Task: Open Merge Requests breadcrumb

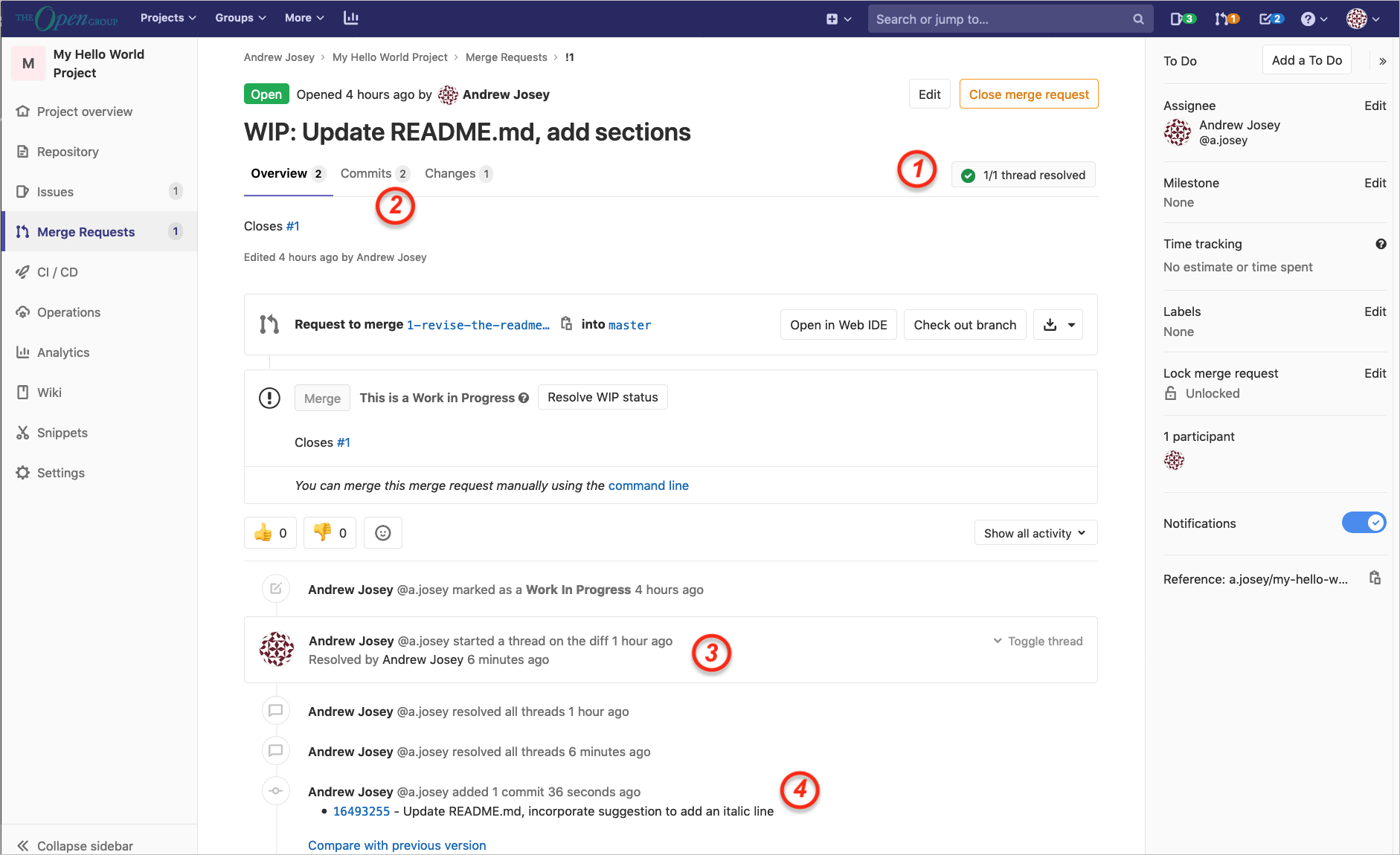Action: 506,57
